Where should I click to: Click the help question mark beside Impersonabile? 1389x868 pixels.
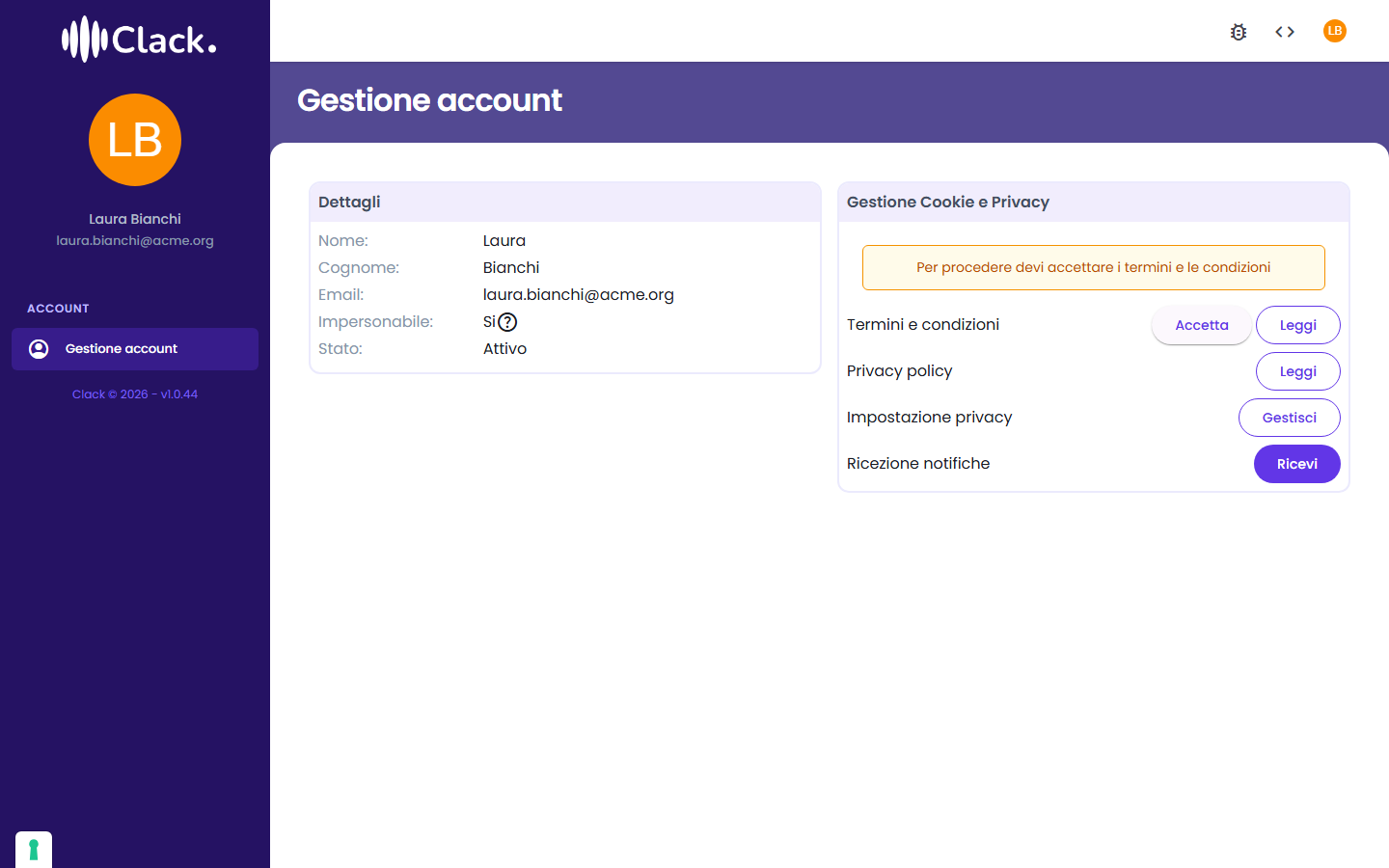(507, 322)
